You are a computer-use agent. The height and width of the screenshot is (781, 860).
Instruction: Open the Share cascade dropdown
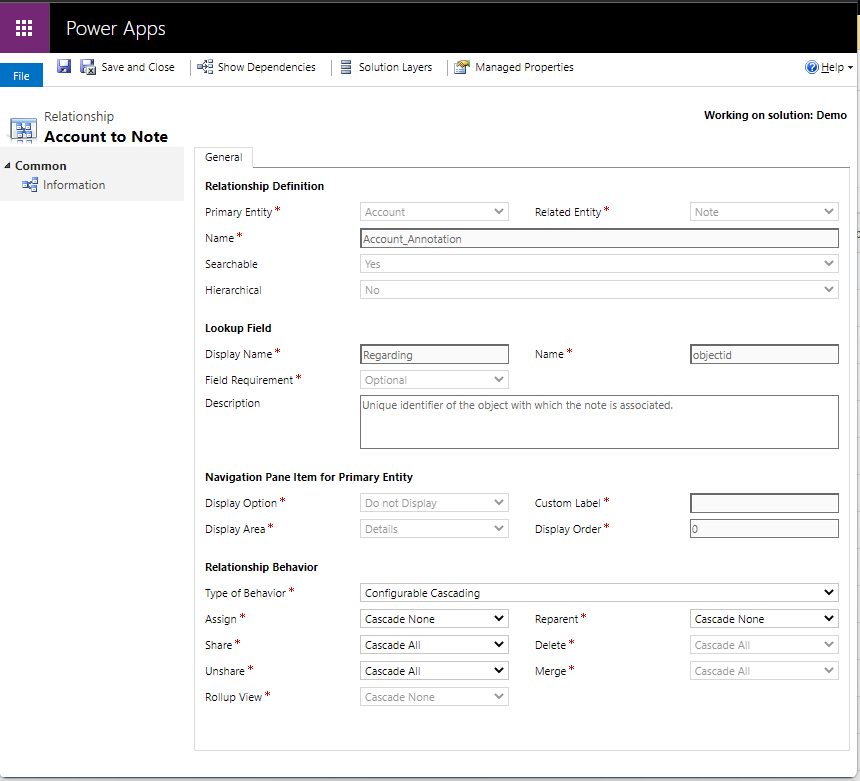pos(434,644)
